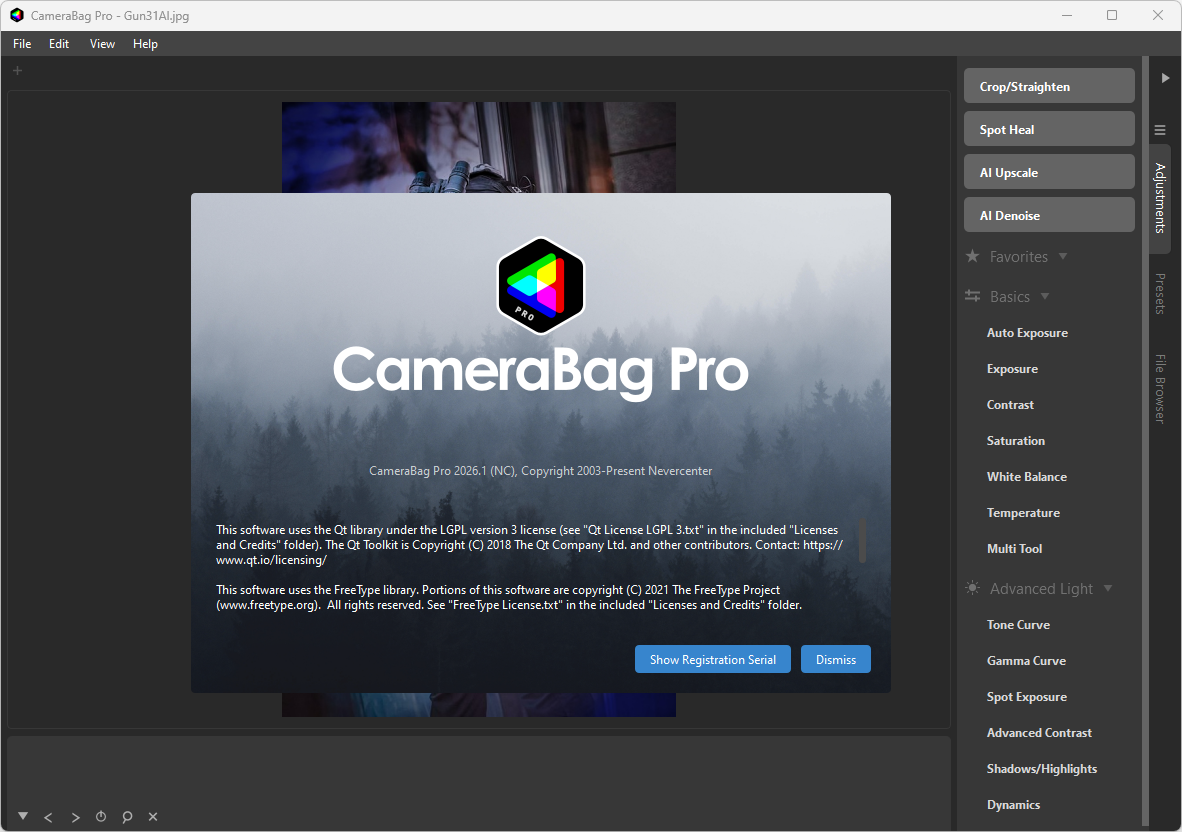This screenshot has width=1182, height=832.
Task: Open the View menu
Action: click(x=102, y=44)
